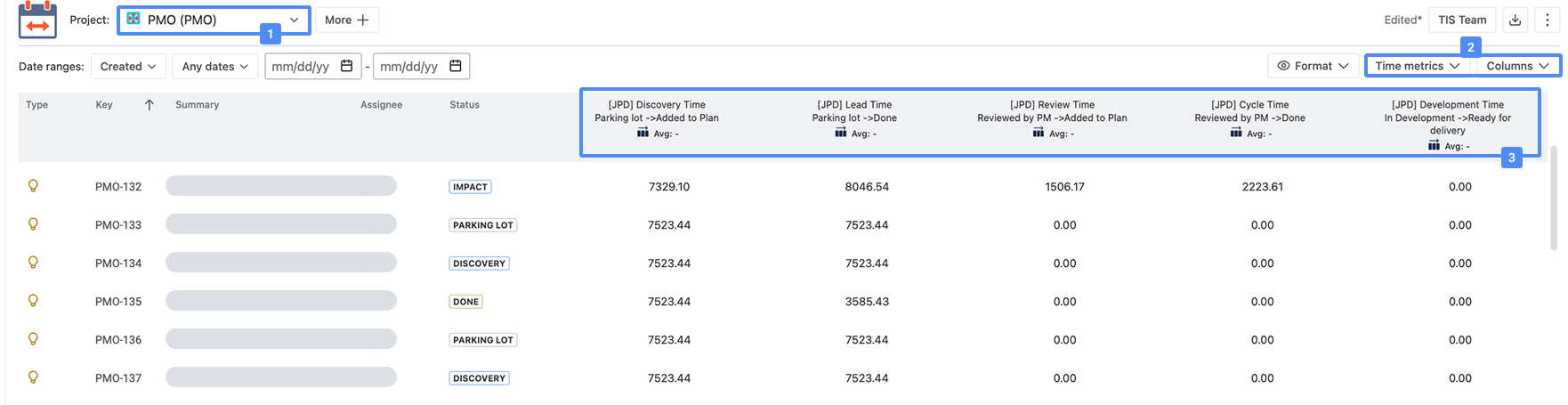Open issue key PMO-132

pyautogui.click(x=118, y=187)
